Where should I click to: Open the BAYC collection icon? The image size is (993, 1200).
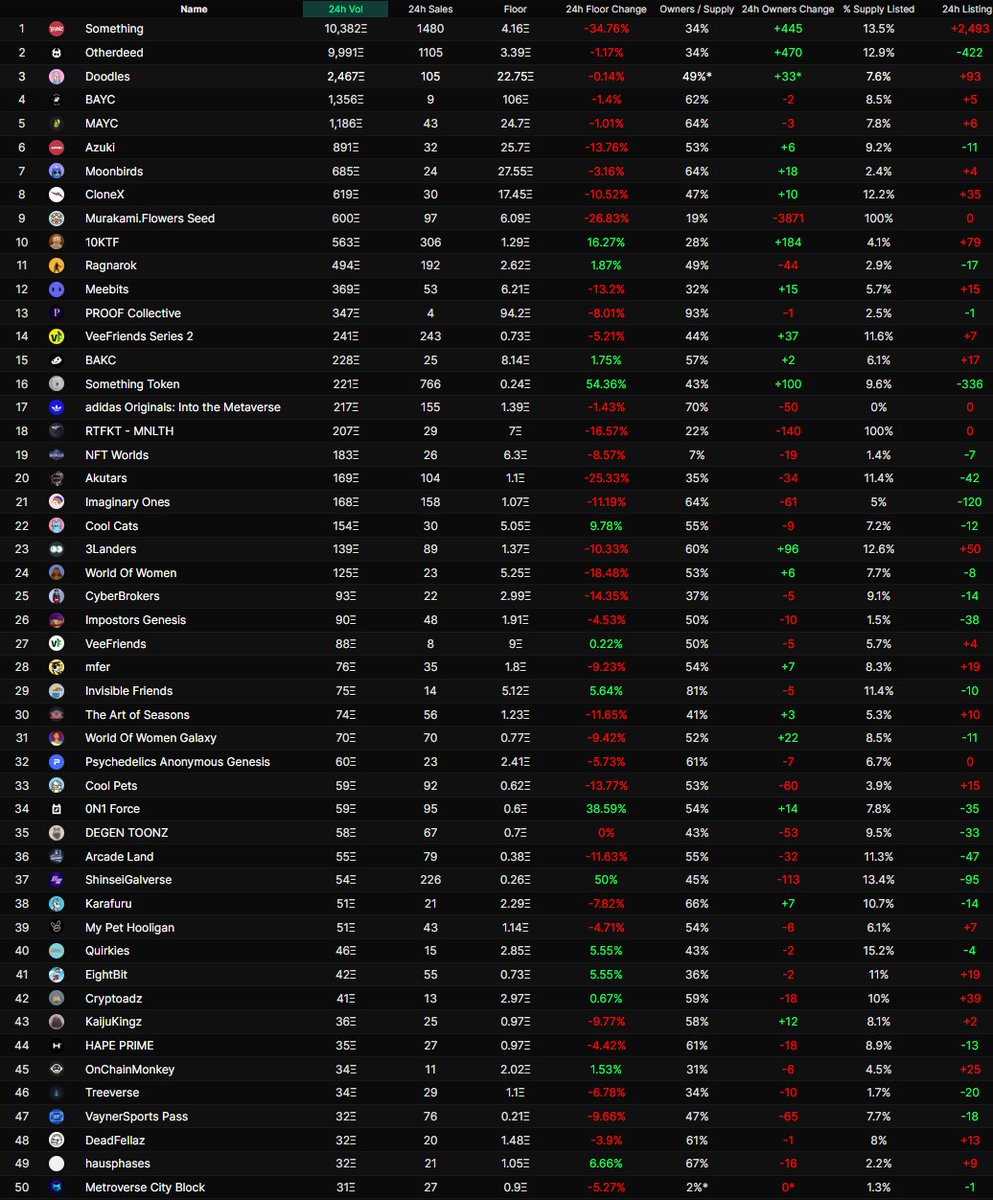pyautogui.click(x=57, y=100)
